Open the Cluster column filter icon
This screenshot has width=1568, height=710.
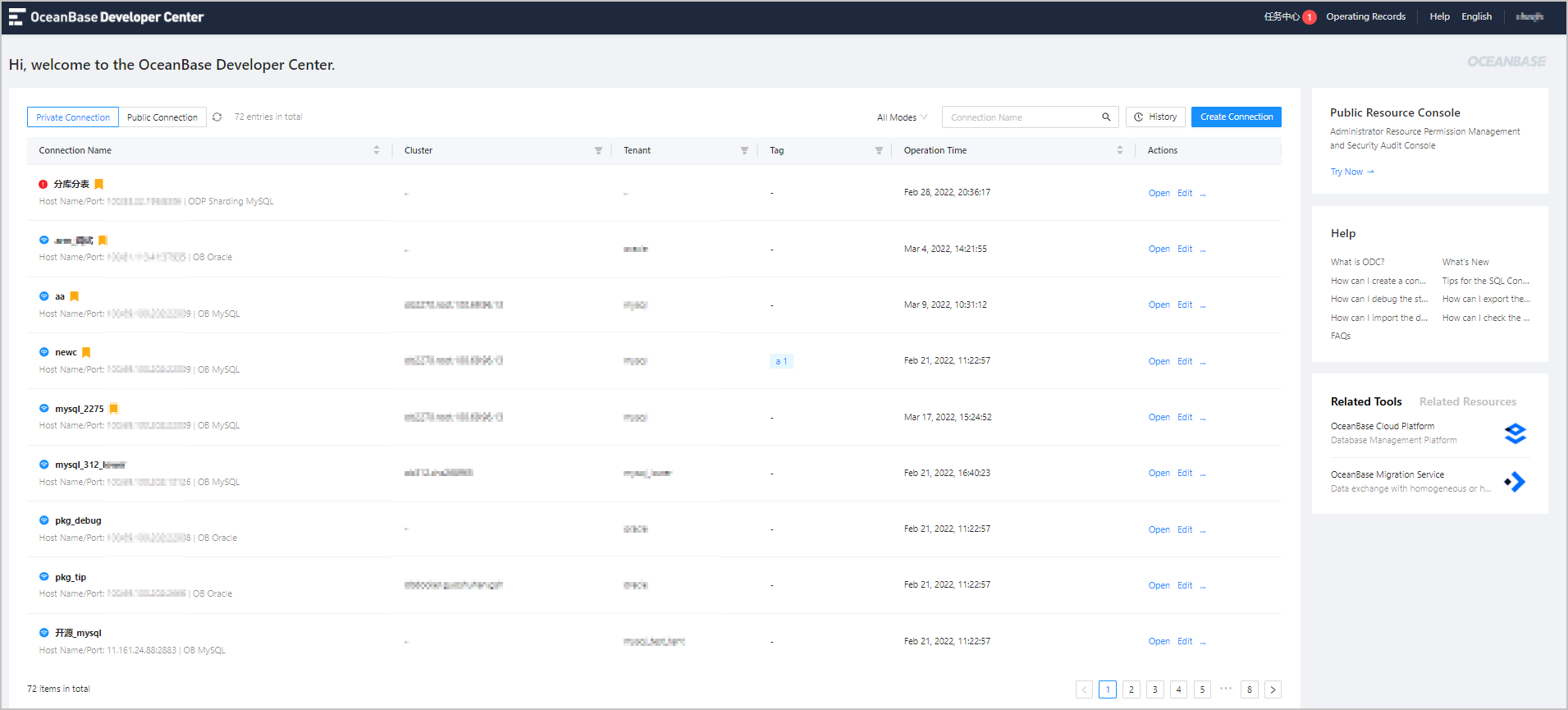[598, 151]
